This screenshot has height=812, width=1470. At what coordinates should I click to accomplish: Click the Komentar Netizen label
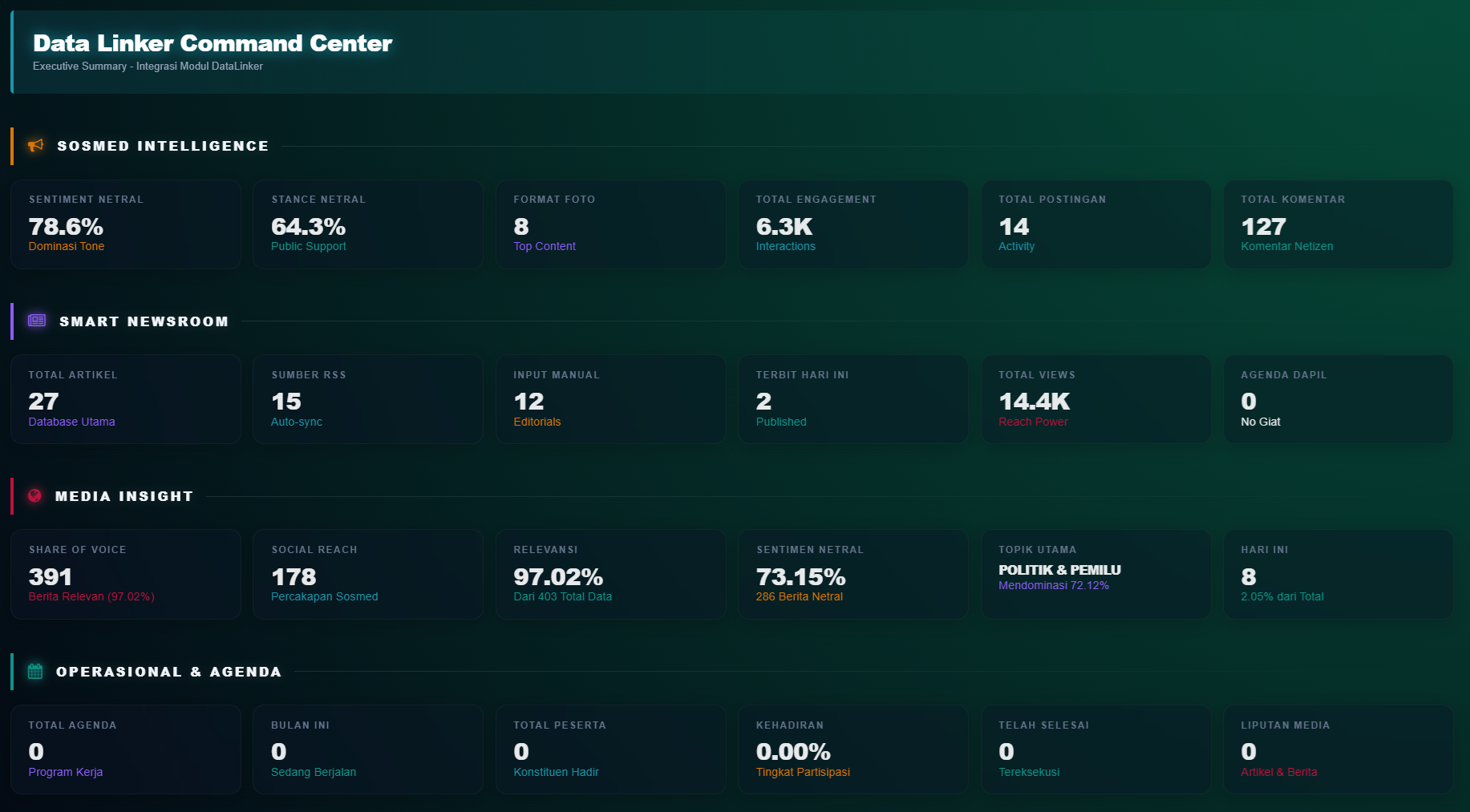pyautogui.click(x=1287, y=247)
